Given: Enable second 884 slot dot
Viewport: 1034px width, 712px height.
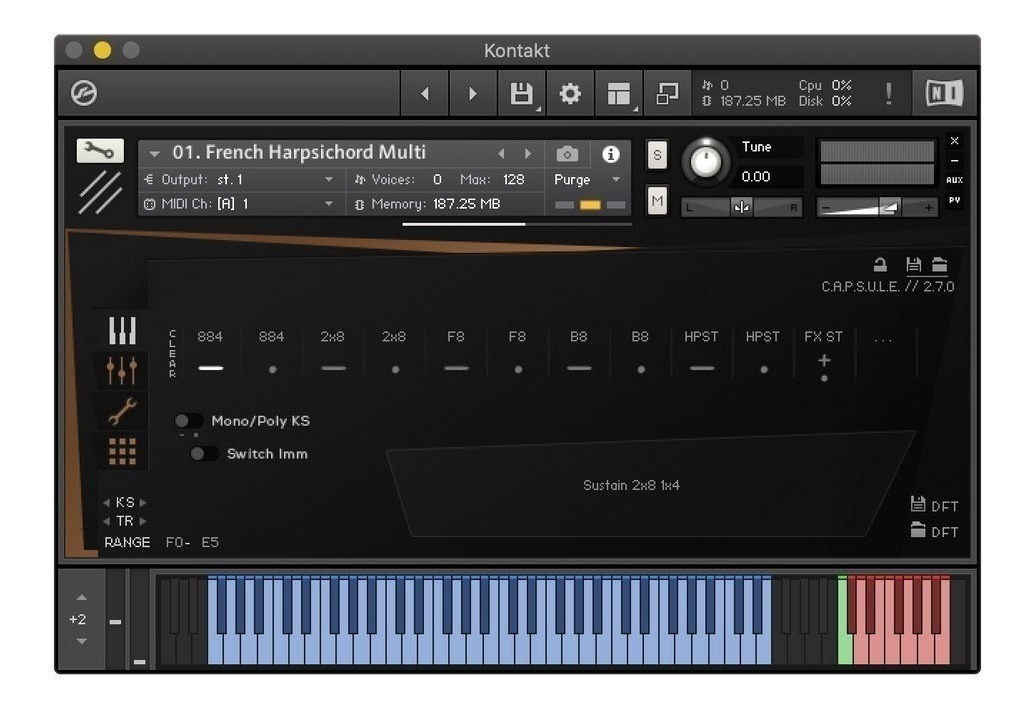Looking at the screenshot, I should tap(272, 370).
